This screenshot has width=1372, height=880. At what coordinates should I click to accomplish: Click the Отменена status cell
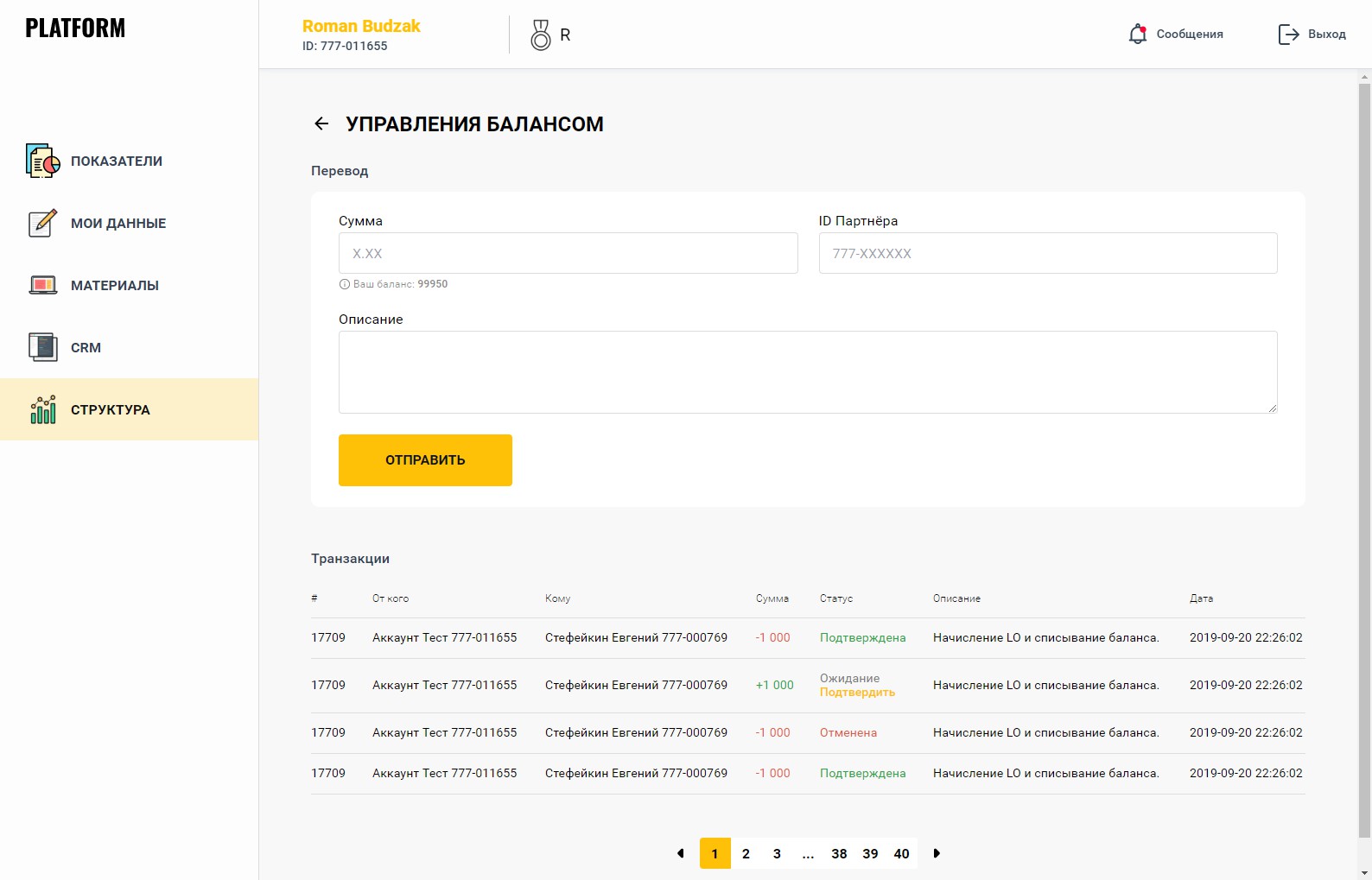pos(848,732)
